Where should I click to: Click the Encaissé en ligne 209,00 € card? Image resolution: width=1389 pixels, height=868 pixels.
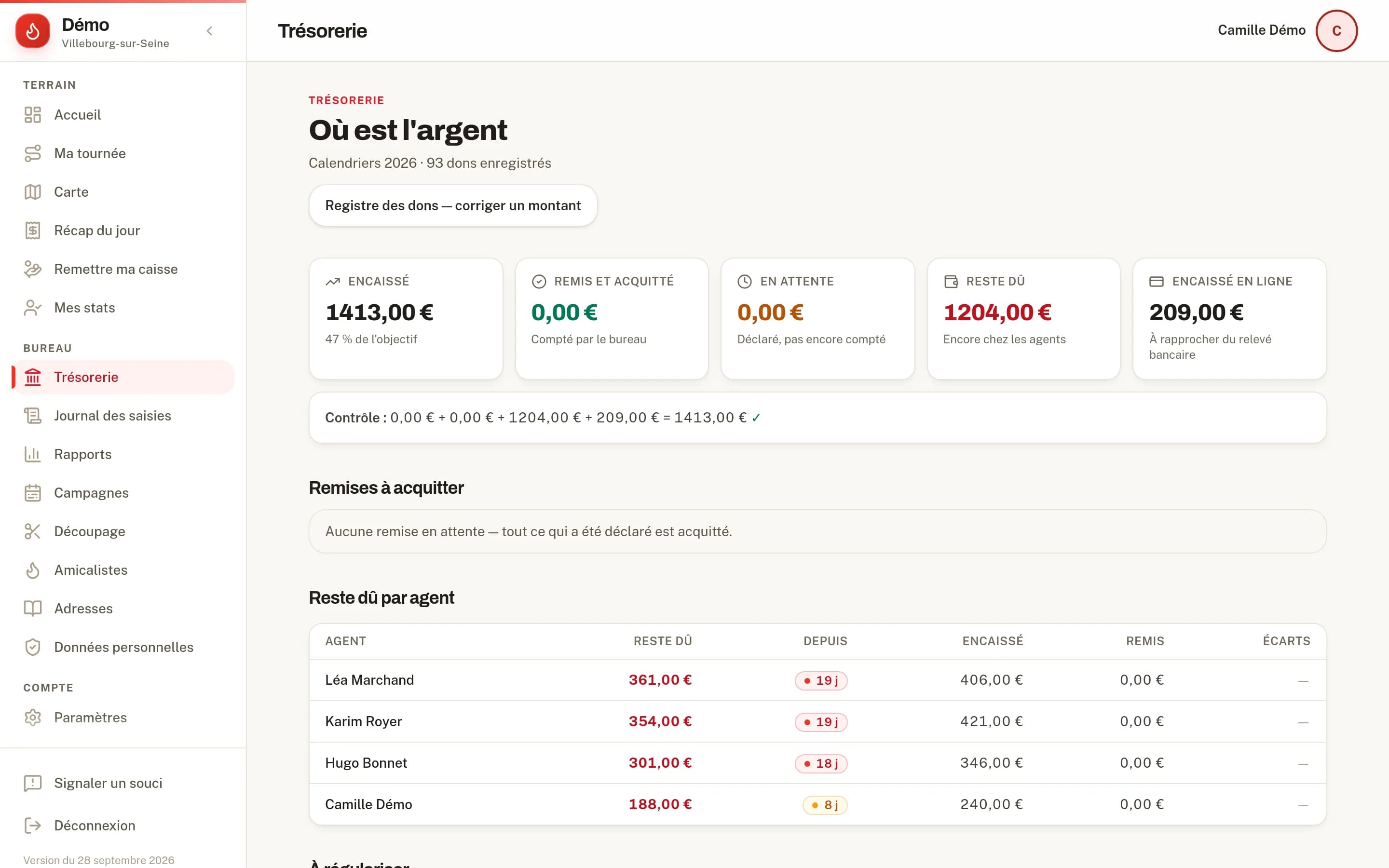pos(1229,319)
